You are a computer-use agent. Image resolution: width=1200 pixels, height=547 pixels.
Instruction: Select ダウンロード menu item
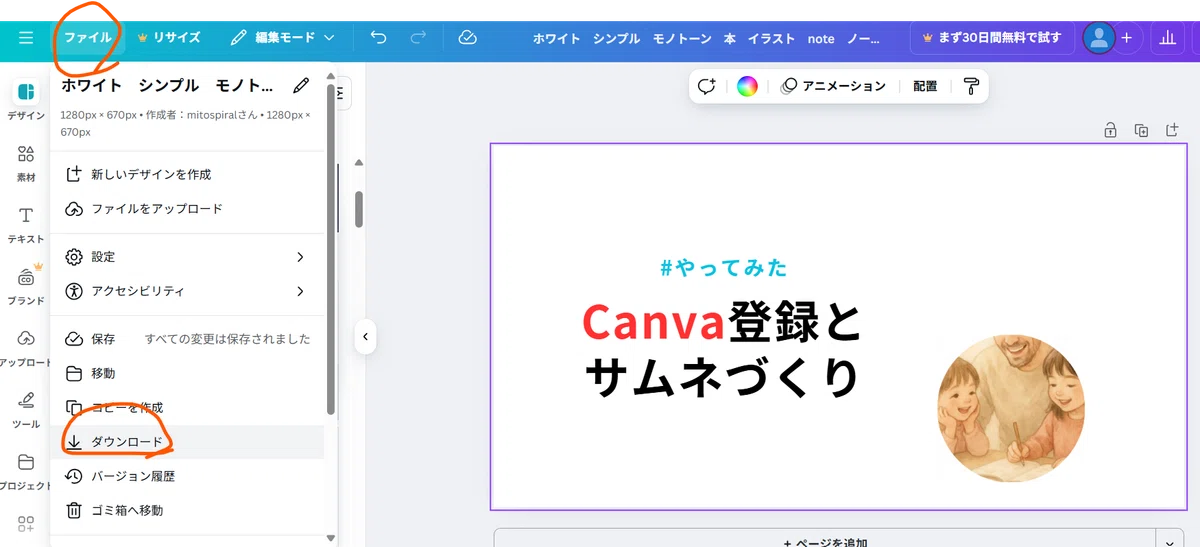pyautogui.click(x=188, y=441)
